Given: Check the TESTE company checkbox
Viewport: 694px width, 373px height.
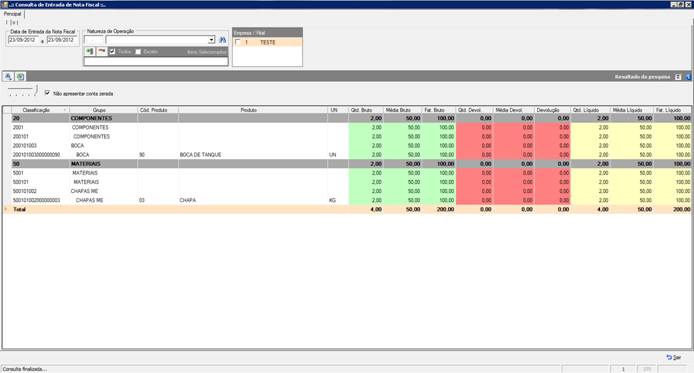Looking at the screenshot, I should click(x=238, y=42).
